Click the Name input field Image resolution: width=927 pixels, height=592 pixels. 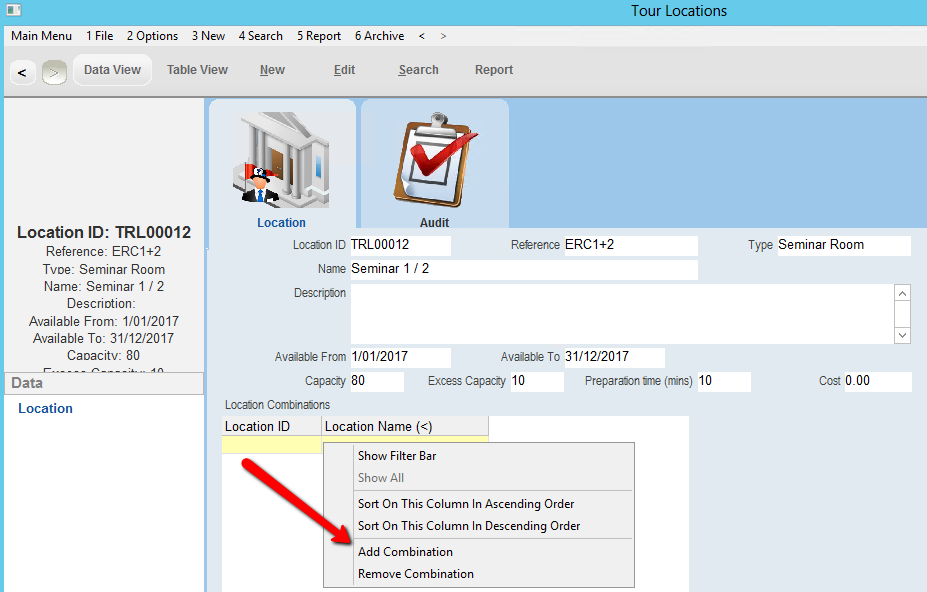coord(523,269)
